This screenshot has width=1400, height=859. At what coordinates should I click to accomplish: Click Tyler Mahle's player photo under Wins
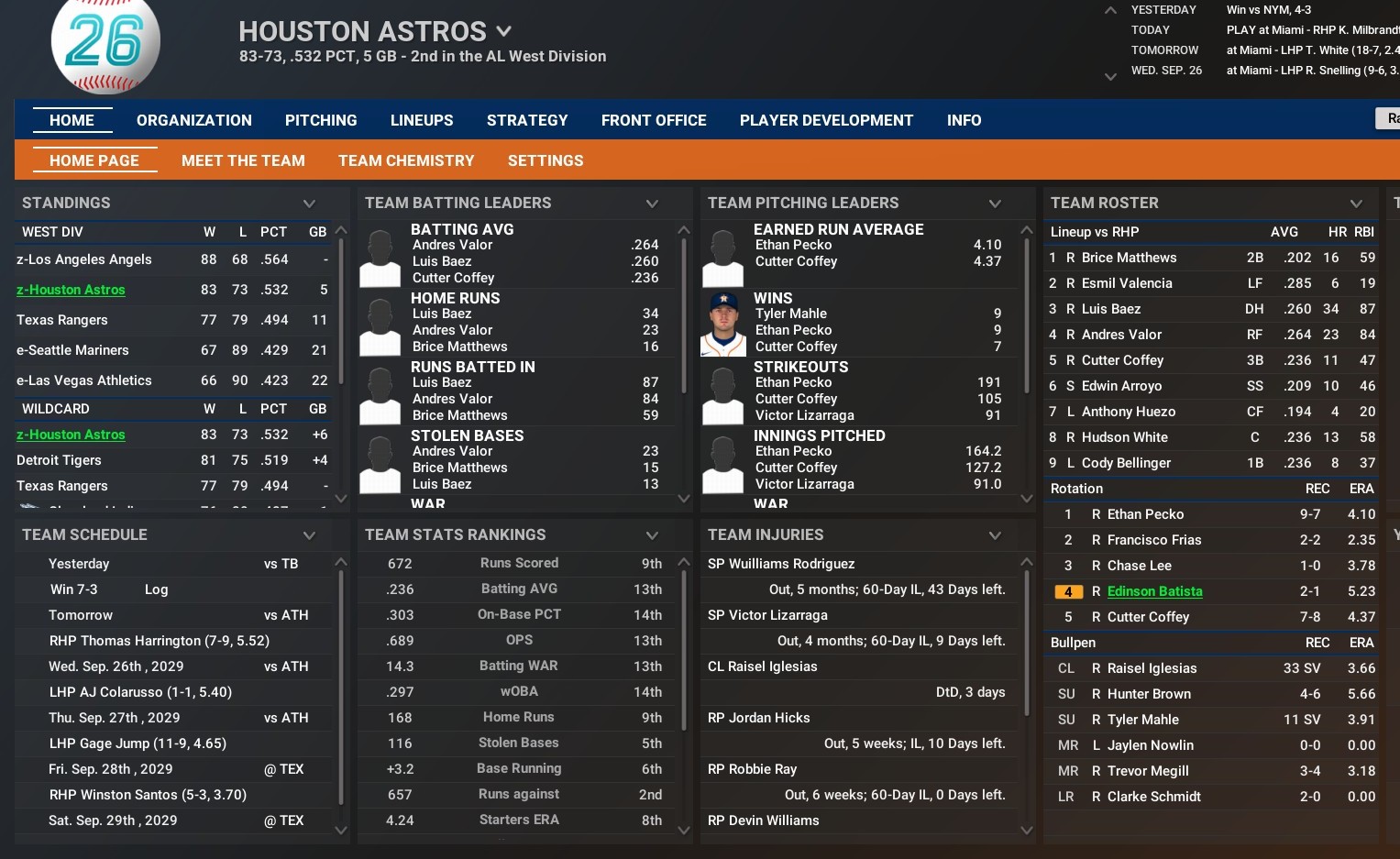pyautogui.click(x=722, y=324)
